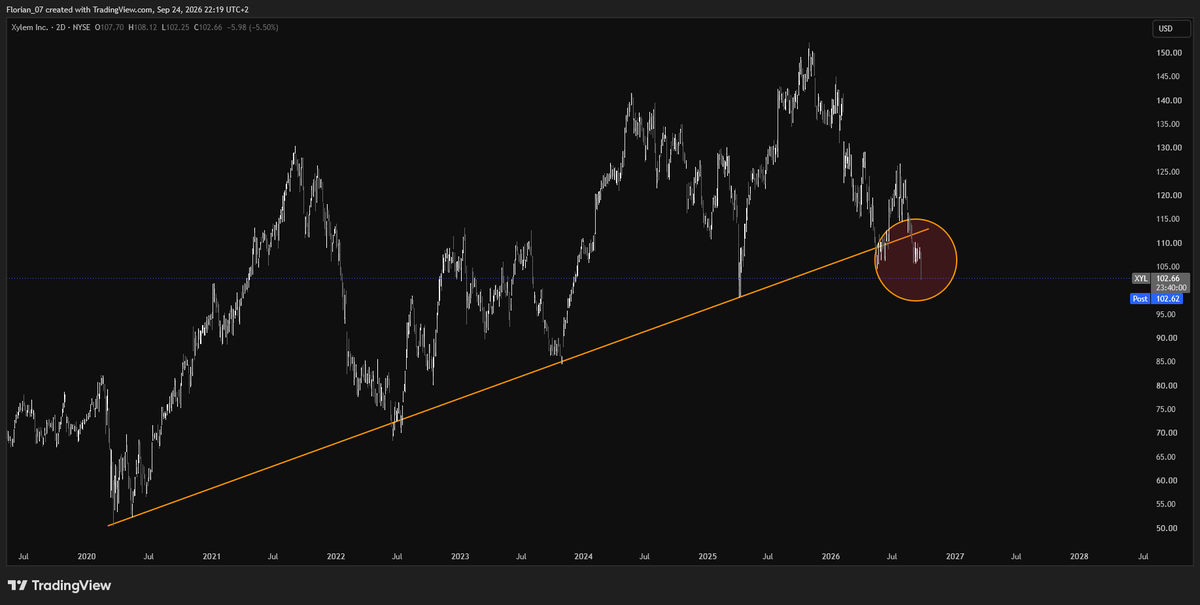Select the orange circle highlight drawing

coord(916,259)
